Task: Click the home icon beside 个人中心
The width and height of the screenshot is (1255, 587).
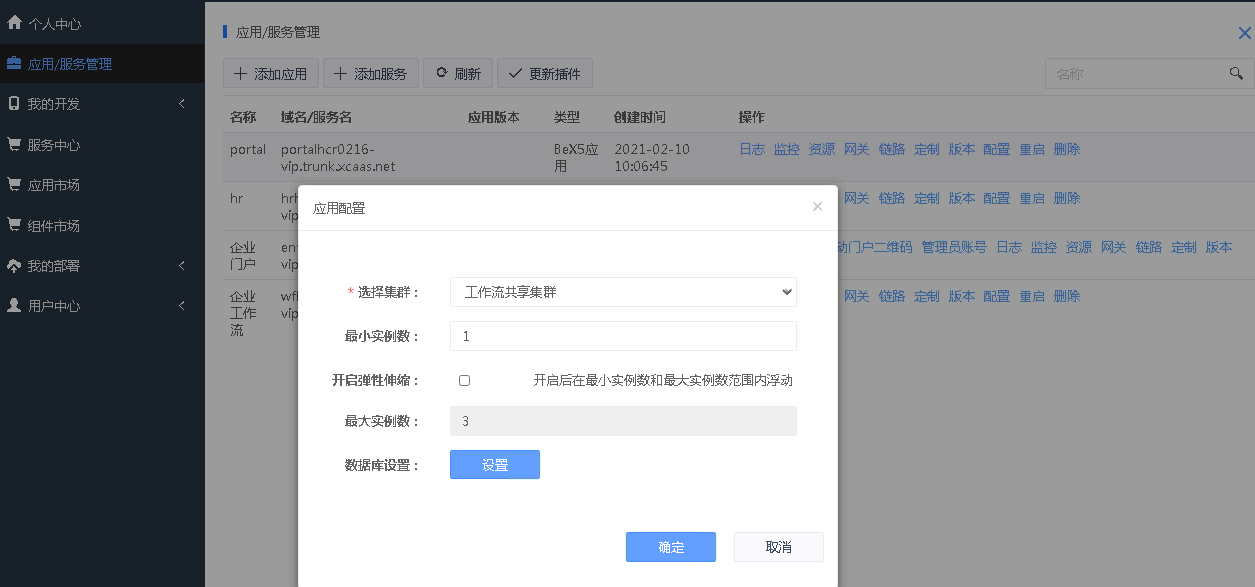Action: [14, 22]
